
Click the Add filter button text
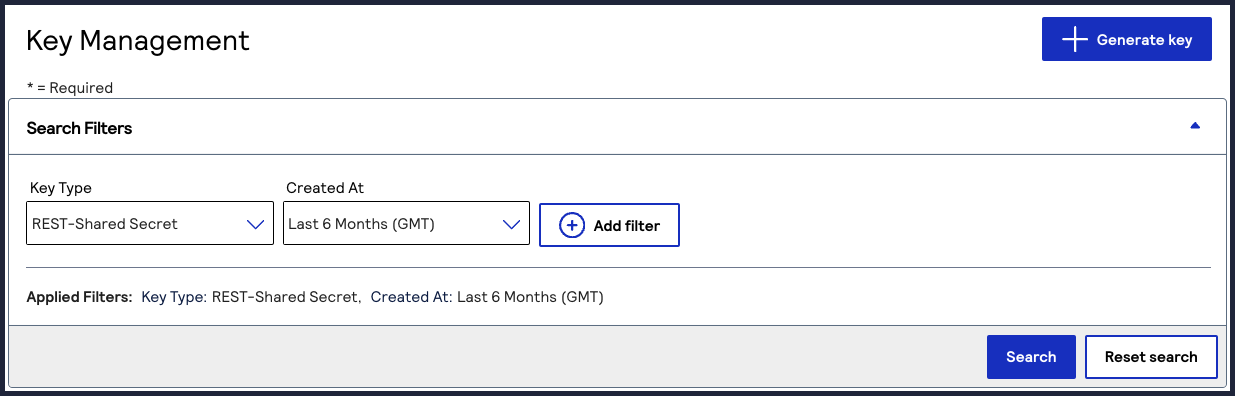pyautogui.click(x=627, y=226)
